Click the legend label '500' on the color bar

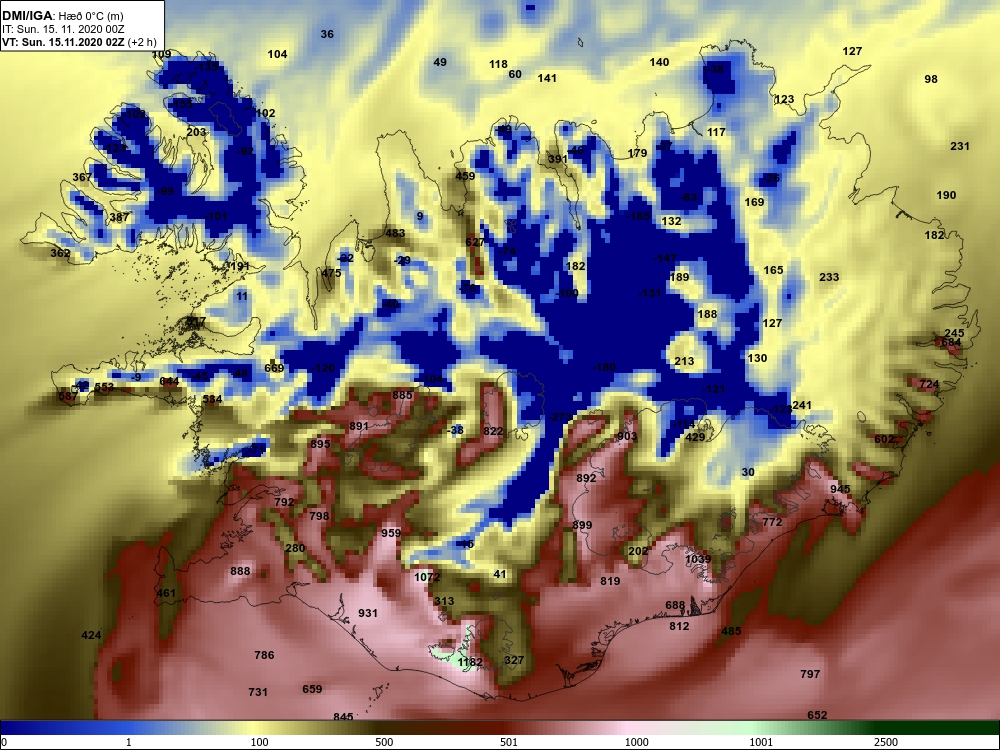coord(384,742)
